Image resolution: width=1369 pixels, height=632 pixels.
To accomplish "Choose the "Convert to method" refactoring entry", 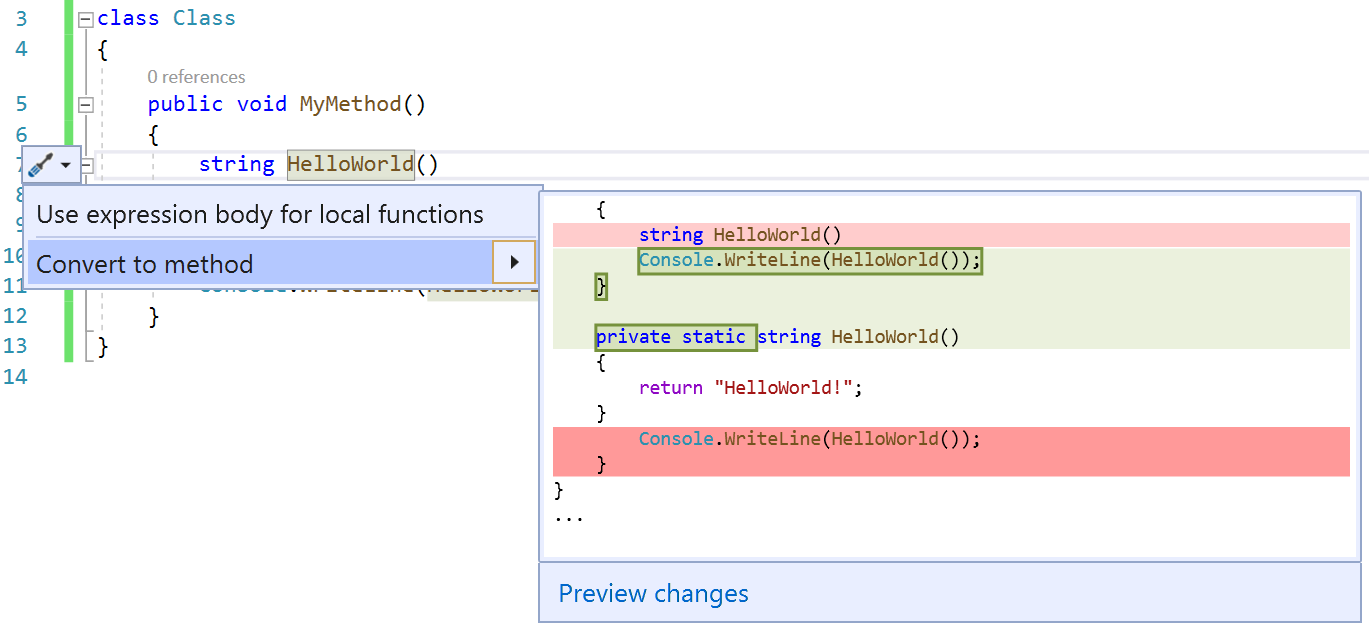I will pos(145,263).
